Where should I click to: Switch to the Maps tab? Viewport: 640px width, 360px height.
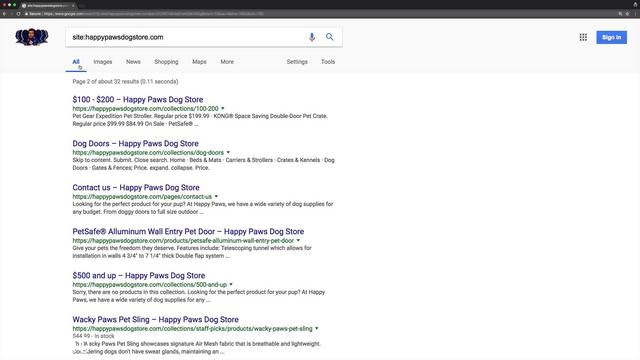coord(199,62)
